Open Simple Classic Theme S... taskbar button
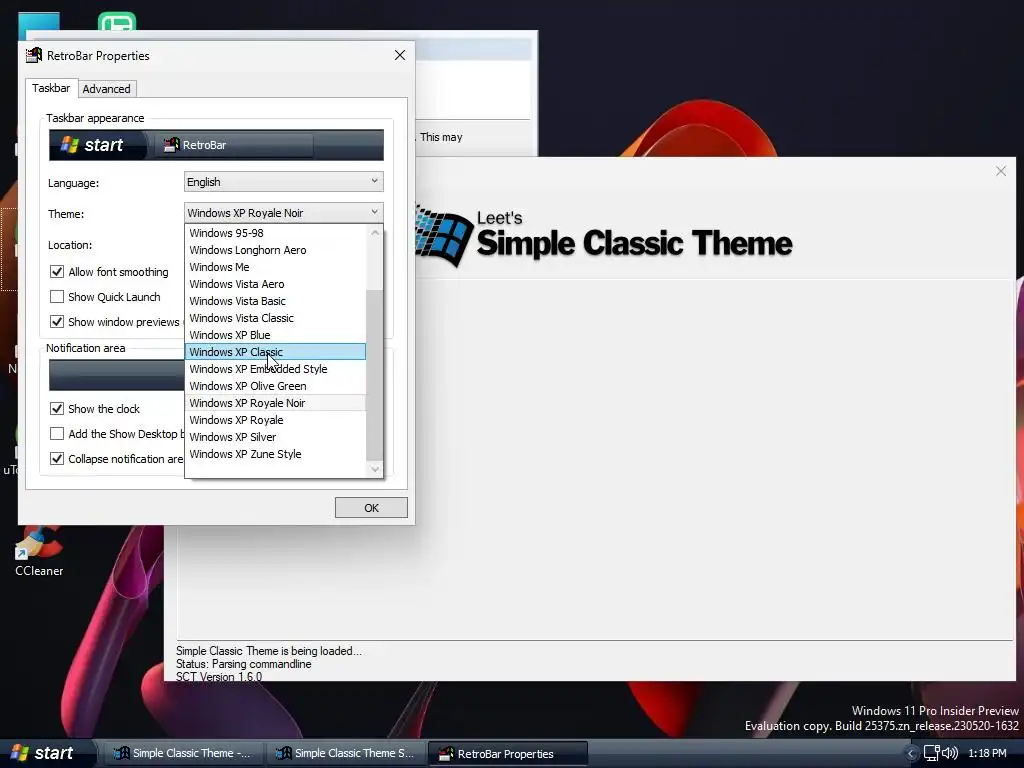Viewport: 1024px width, 768px height. pos(345,753)
